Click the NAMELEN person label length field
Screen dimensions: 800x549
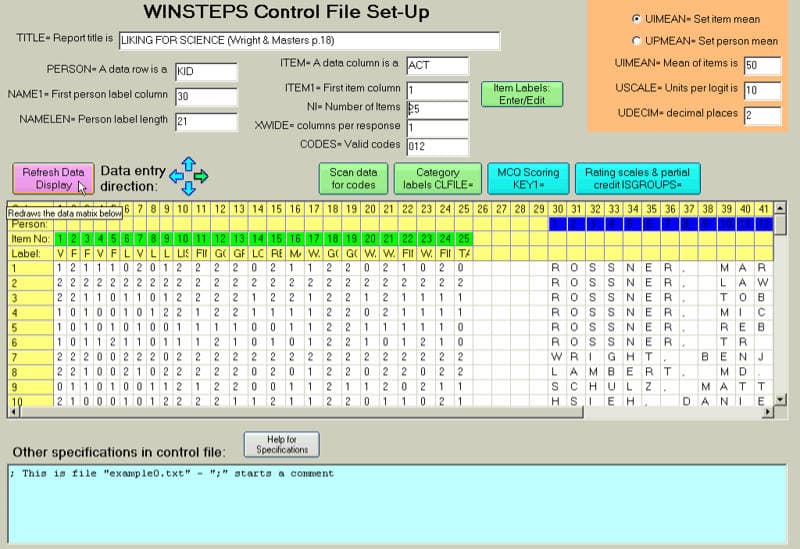pos(206,122)
